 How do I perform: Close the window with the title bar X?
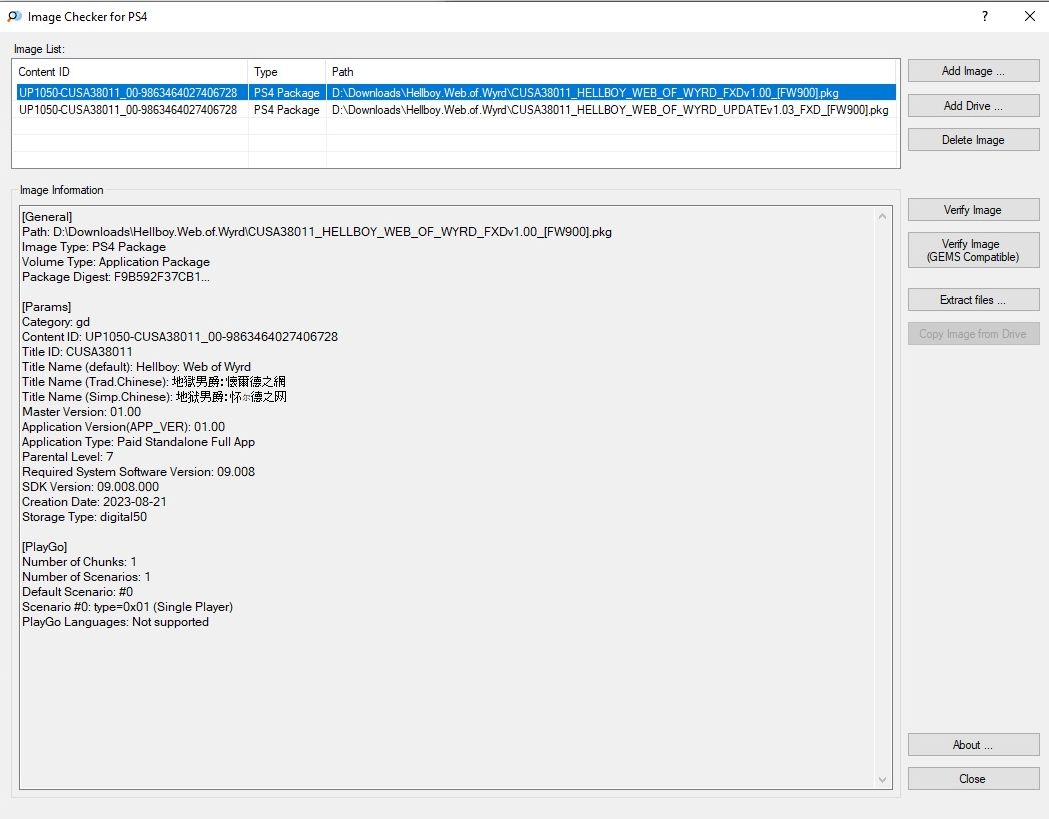click(1030, 16)
